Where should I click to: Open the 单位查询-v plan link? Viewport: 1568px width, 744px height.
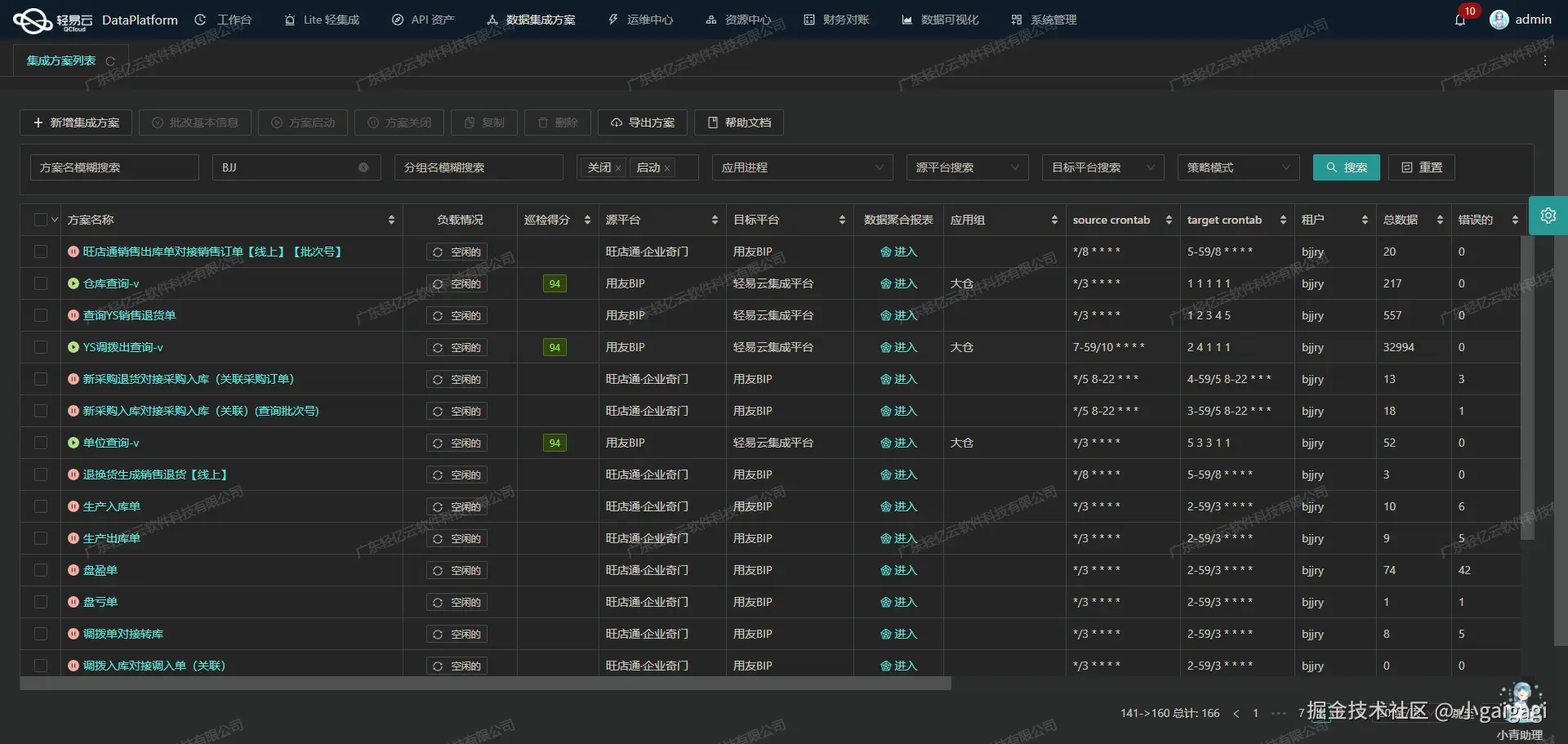(111, 443)
